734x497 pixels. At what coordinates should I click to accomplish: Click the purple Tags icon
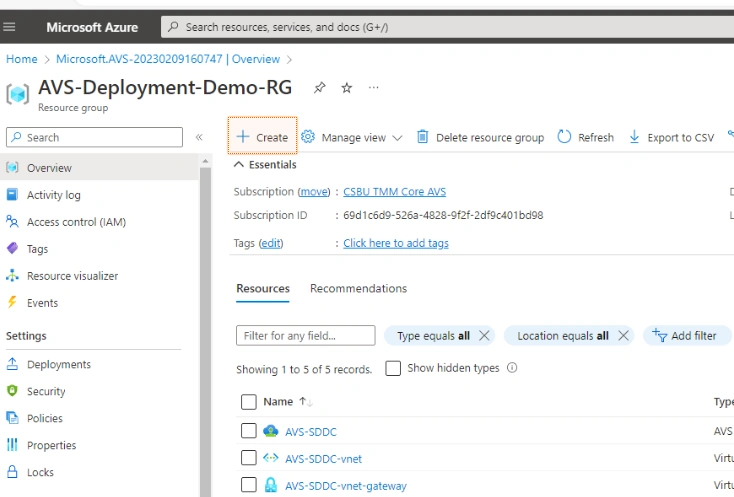pyautogui.click(x=12, y=248)
